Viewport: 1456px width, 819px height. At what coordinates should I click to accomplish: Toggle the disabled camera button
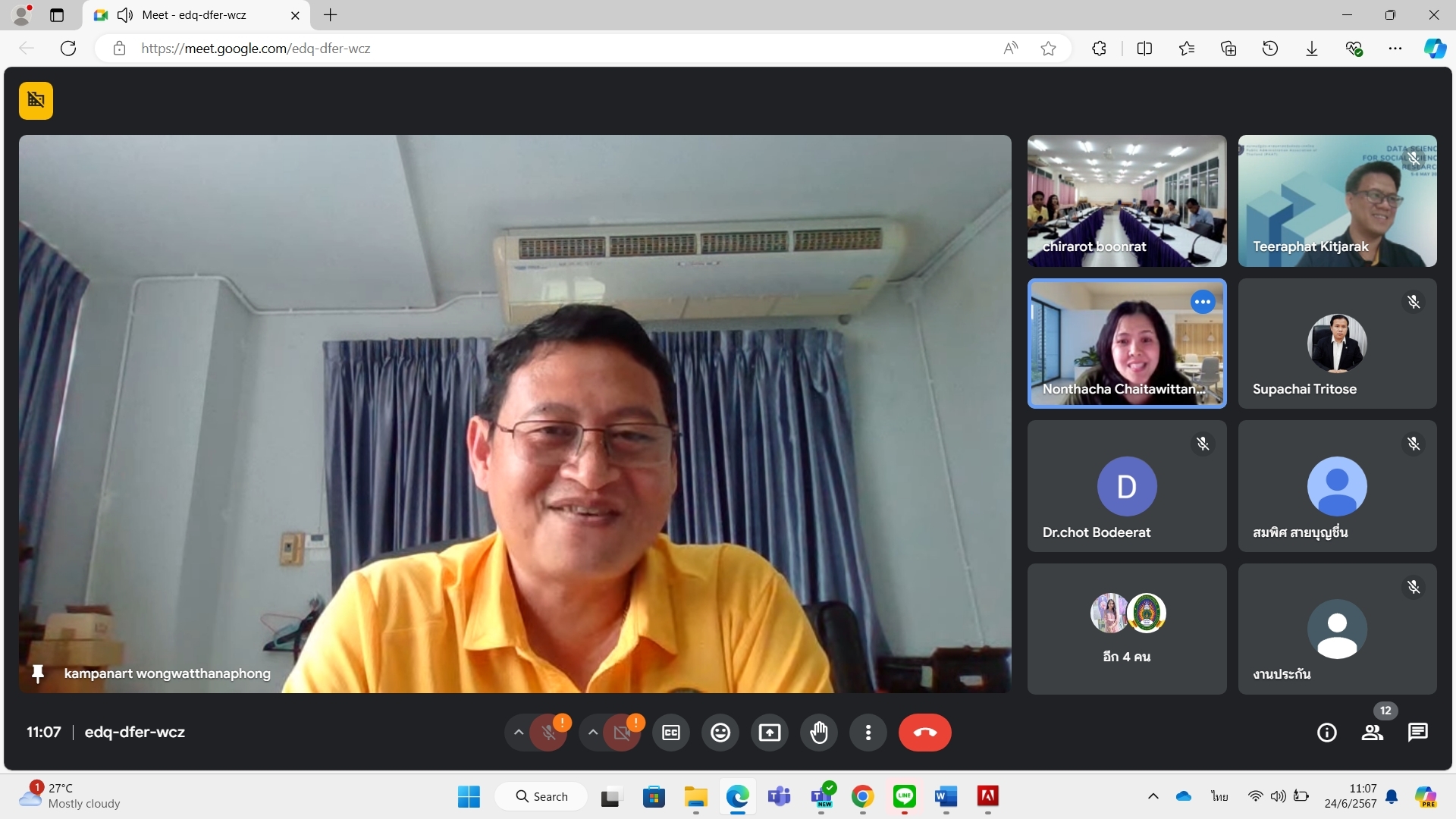coord(622,733)
